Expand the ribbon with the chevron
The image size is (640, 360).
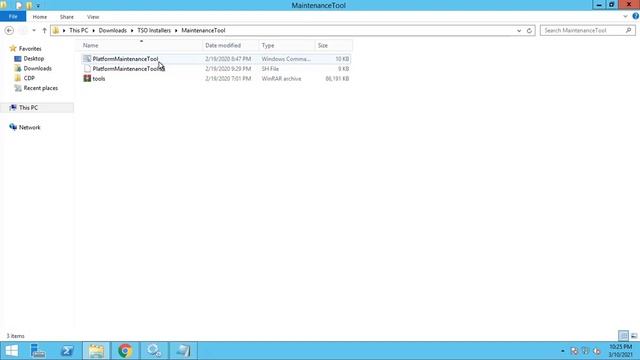tap(625, 17)
